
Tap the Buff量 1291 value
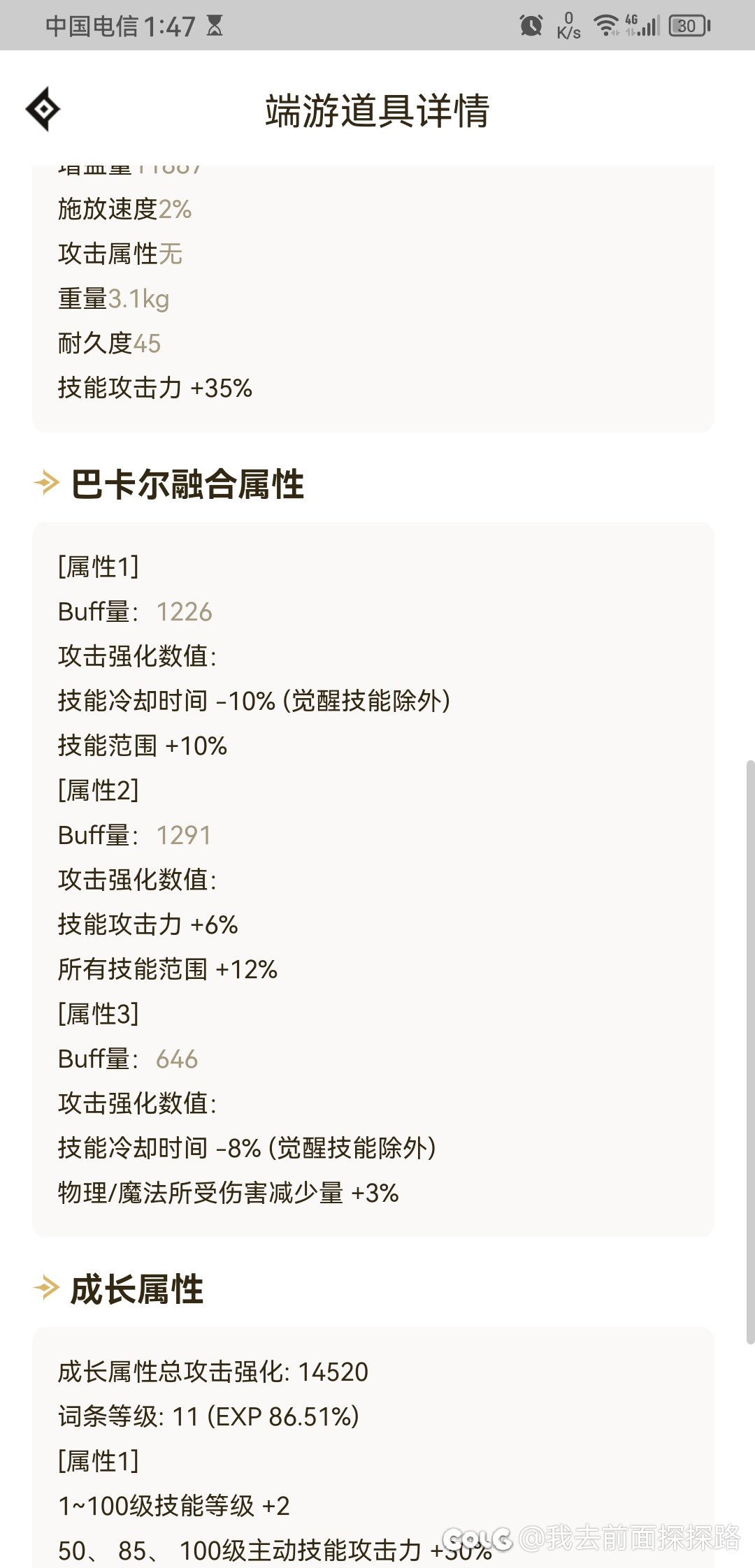[x=183, y=835]
